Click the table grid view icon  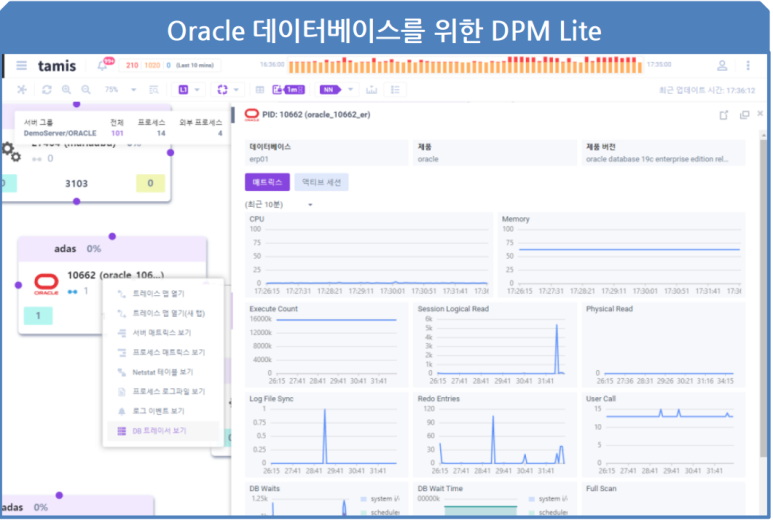tap(260, 90)
